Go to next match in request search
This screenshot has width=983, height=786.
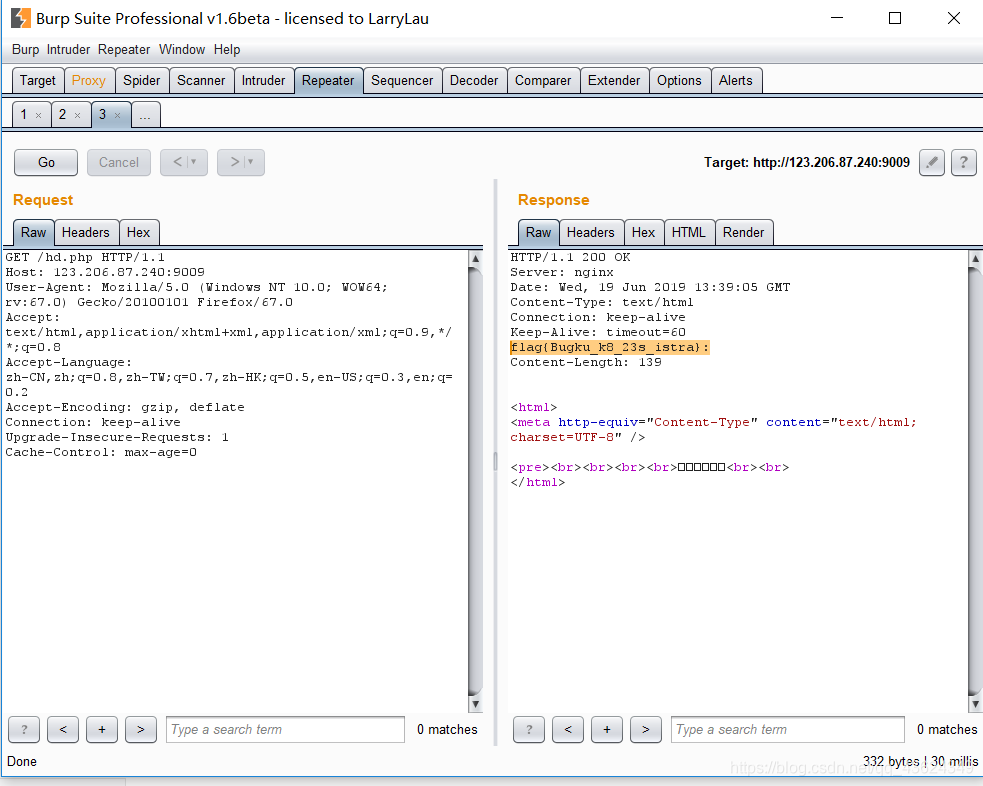coord(140,730)
